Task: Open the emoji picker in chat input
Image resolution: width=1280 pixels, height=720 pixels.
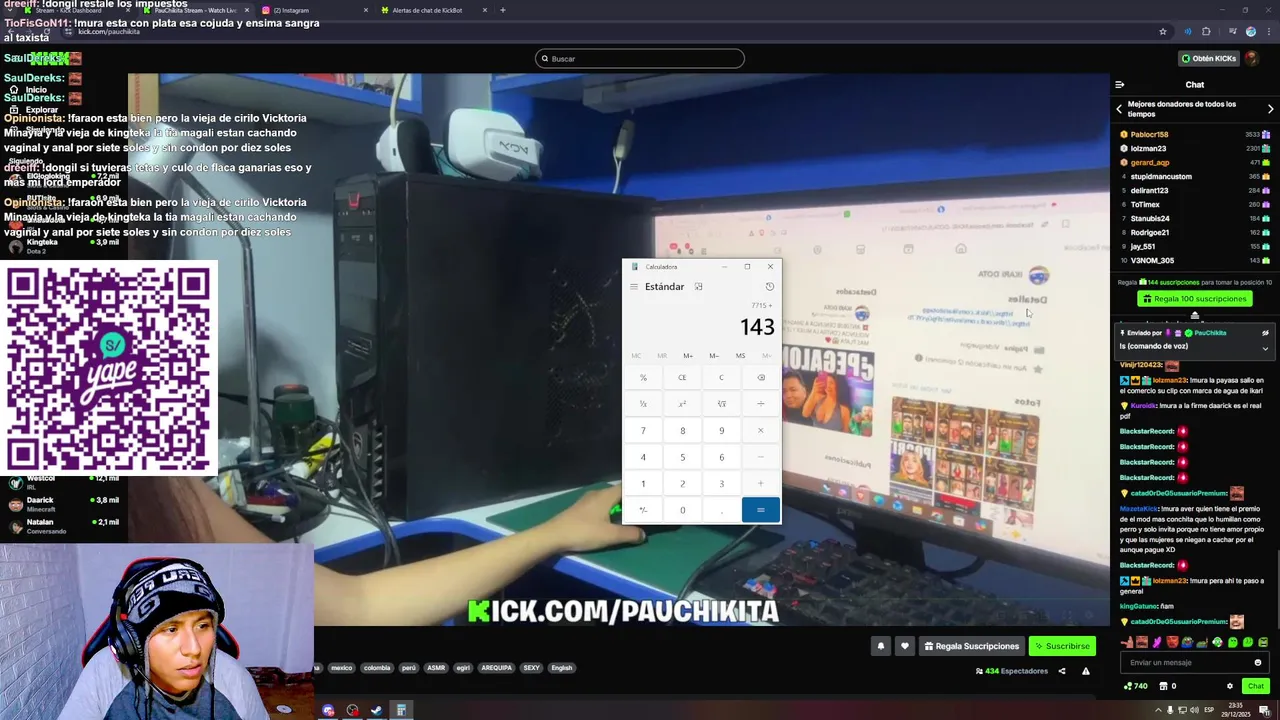Action: coord(1258,662)
